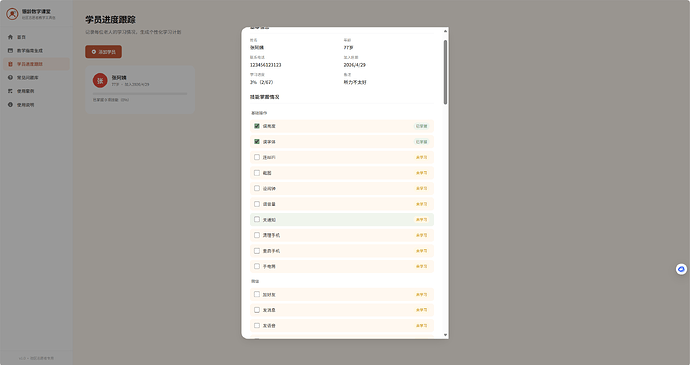The image size is (690, 365).
Task: Click the 添加学员 button
Action: [103, 52]
